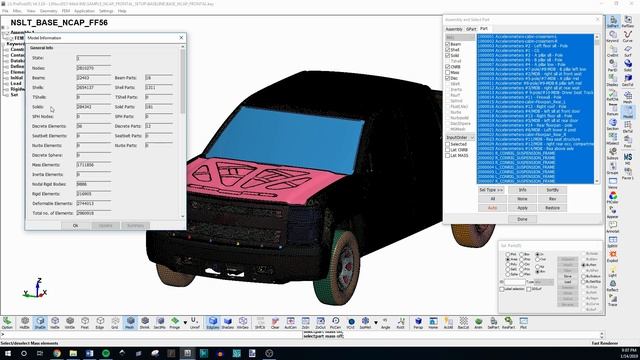Click the Unref icon in bottom toolbar
This screenshot has width=640, height=360.
coord(195,322)
